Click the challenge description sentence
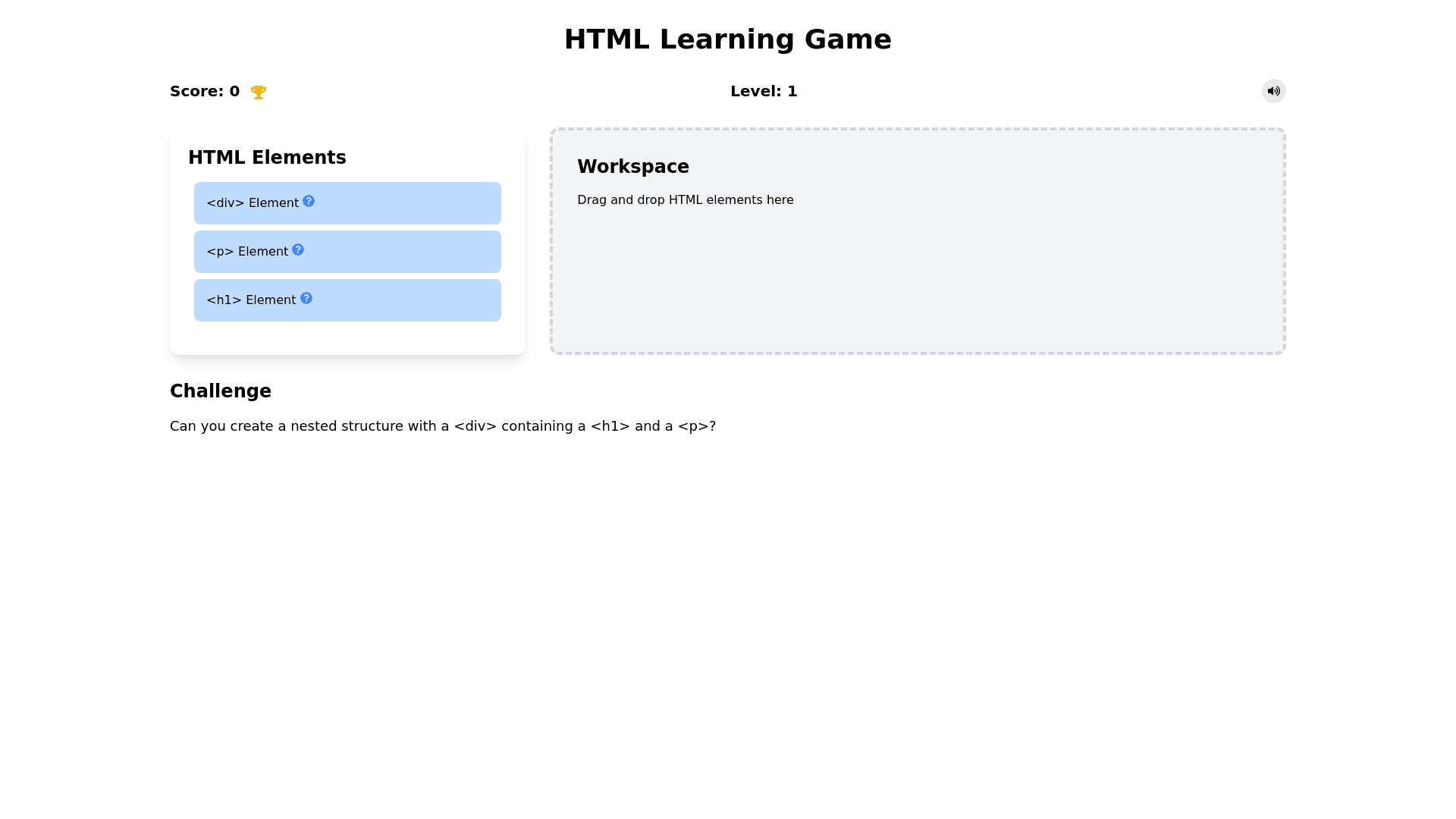1456x819 pixels. tap(442, 426)
